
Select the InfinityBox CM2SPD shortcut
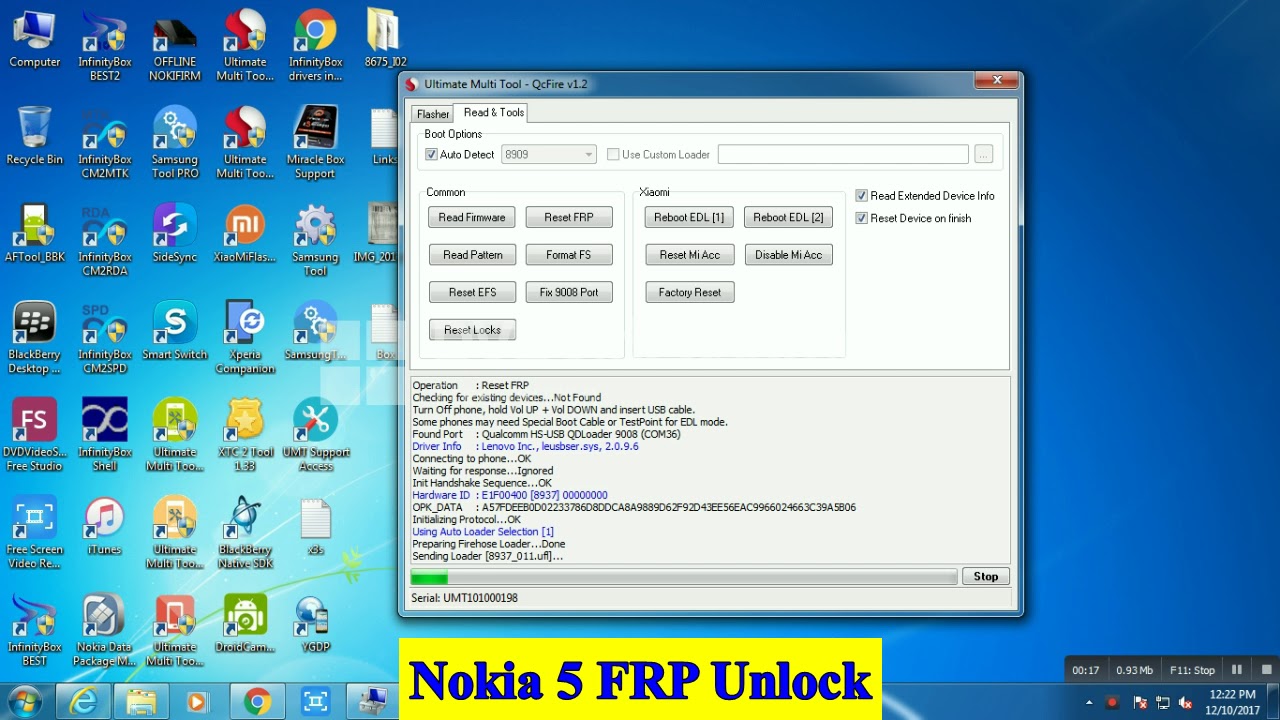click(x=105, y=338)
